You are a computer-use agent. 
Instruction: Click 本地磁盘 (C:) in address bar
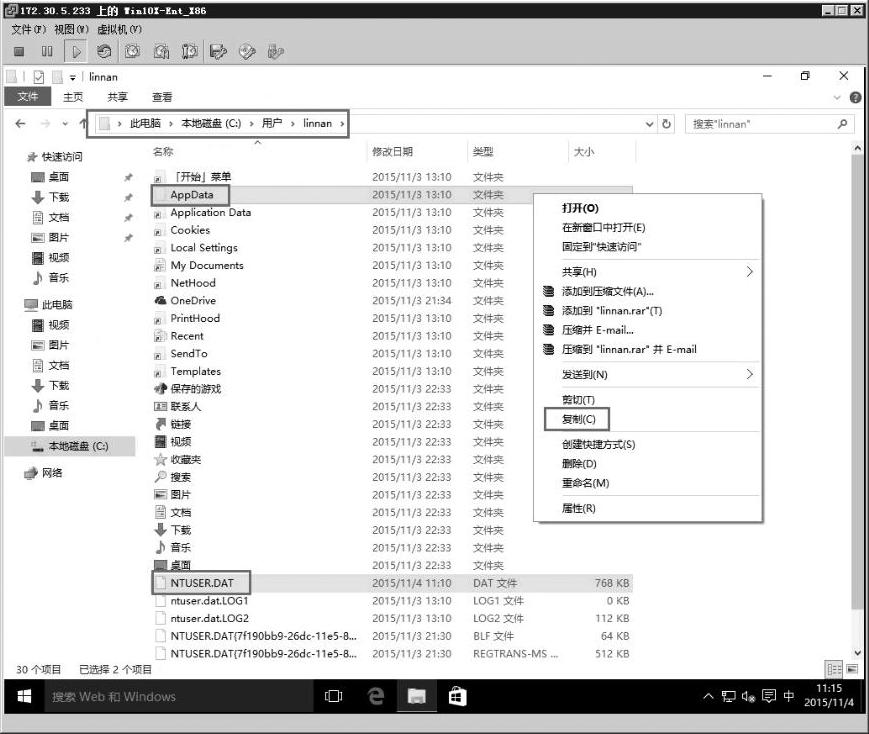click(211, 123)
